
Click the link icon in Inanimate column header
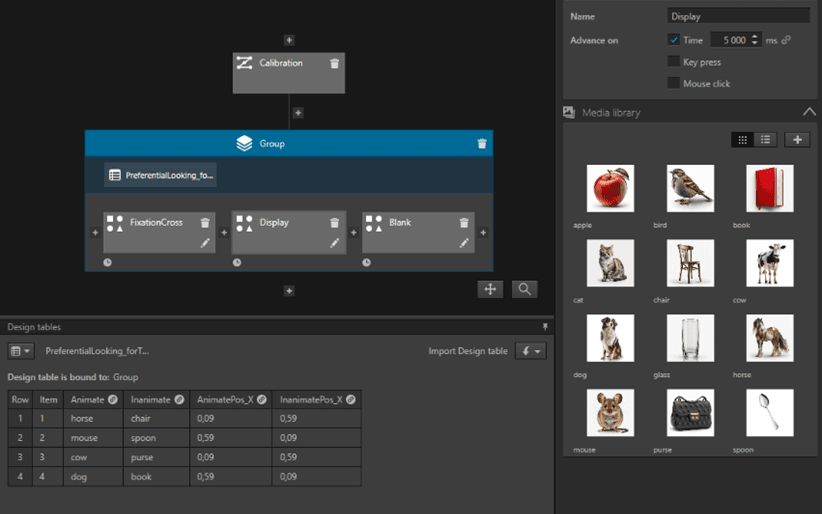click(179, 400)
